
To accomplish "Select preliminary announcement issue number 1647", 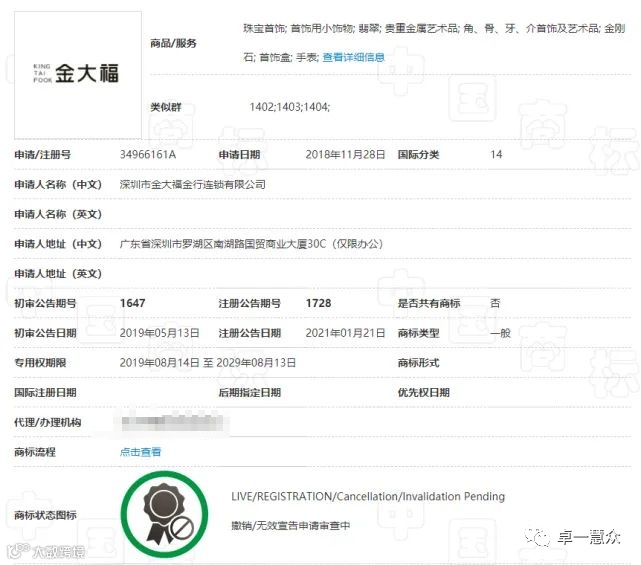I will click(132, 303).
